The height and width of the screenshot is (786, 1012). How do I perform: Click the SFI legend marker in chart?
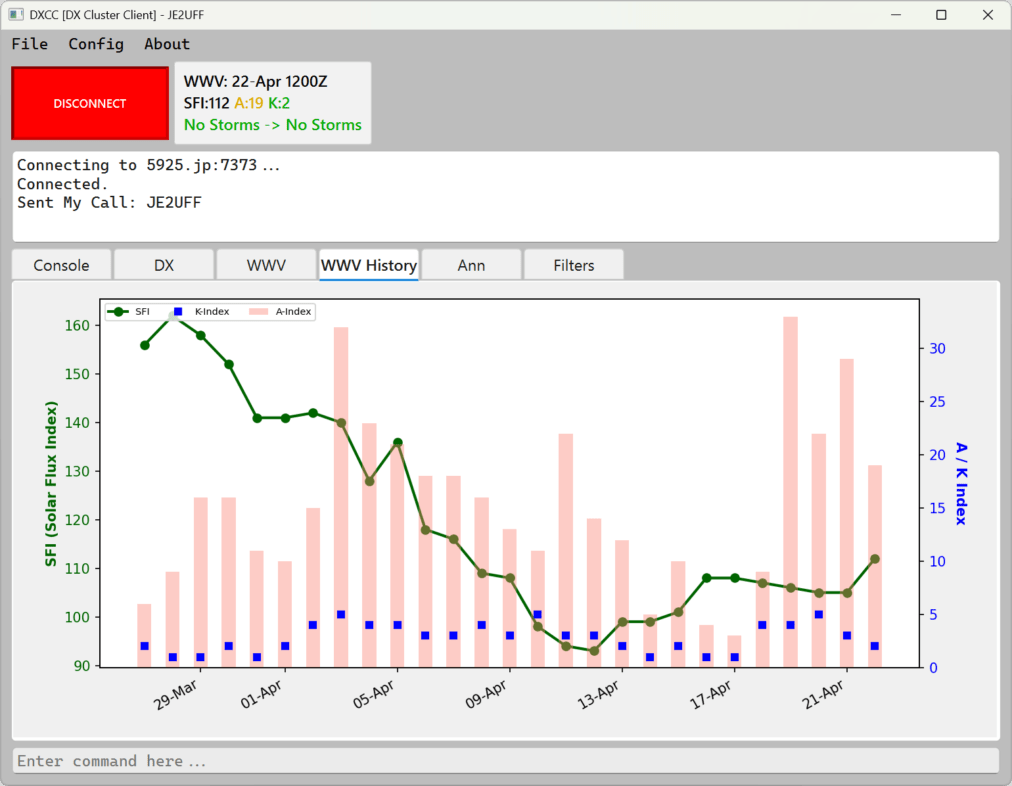[x=120, y=312]
